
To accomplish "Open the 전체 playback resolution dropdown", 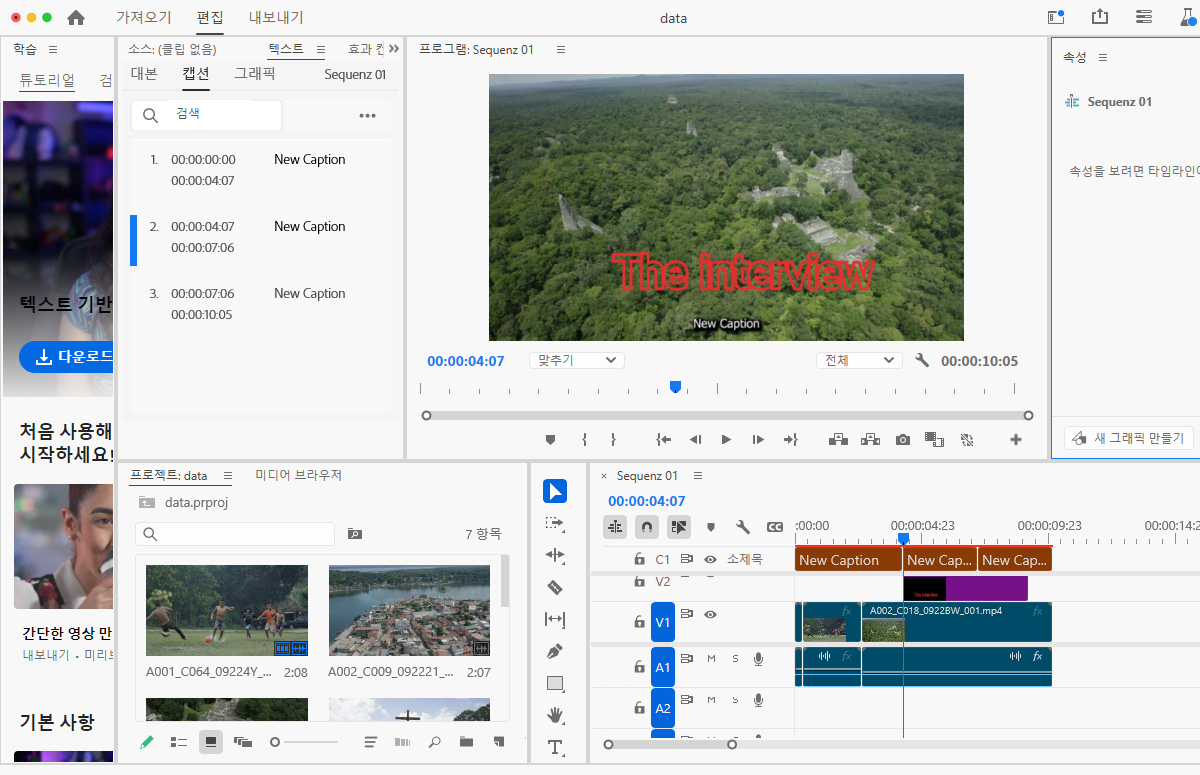I will click(859, 360).
